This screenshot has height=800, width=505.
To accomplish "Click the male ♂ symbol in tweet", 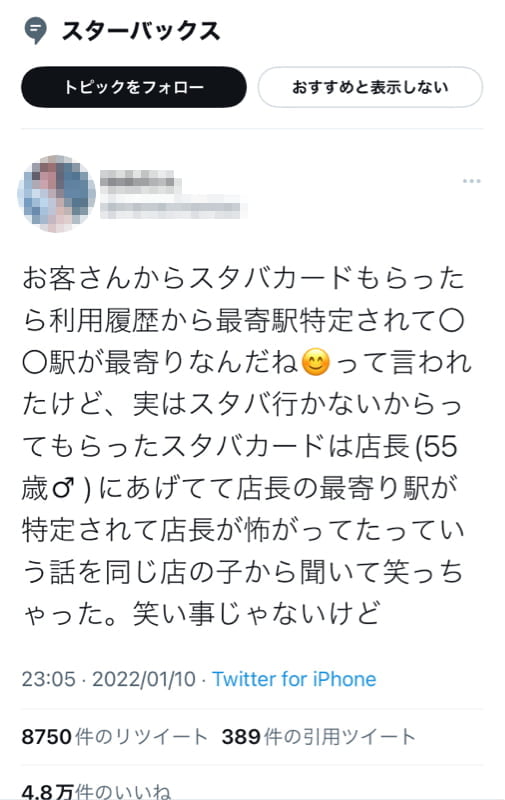I will [62, 488].
